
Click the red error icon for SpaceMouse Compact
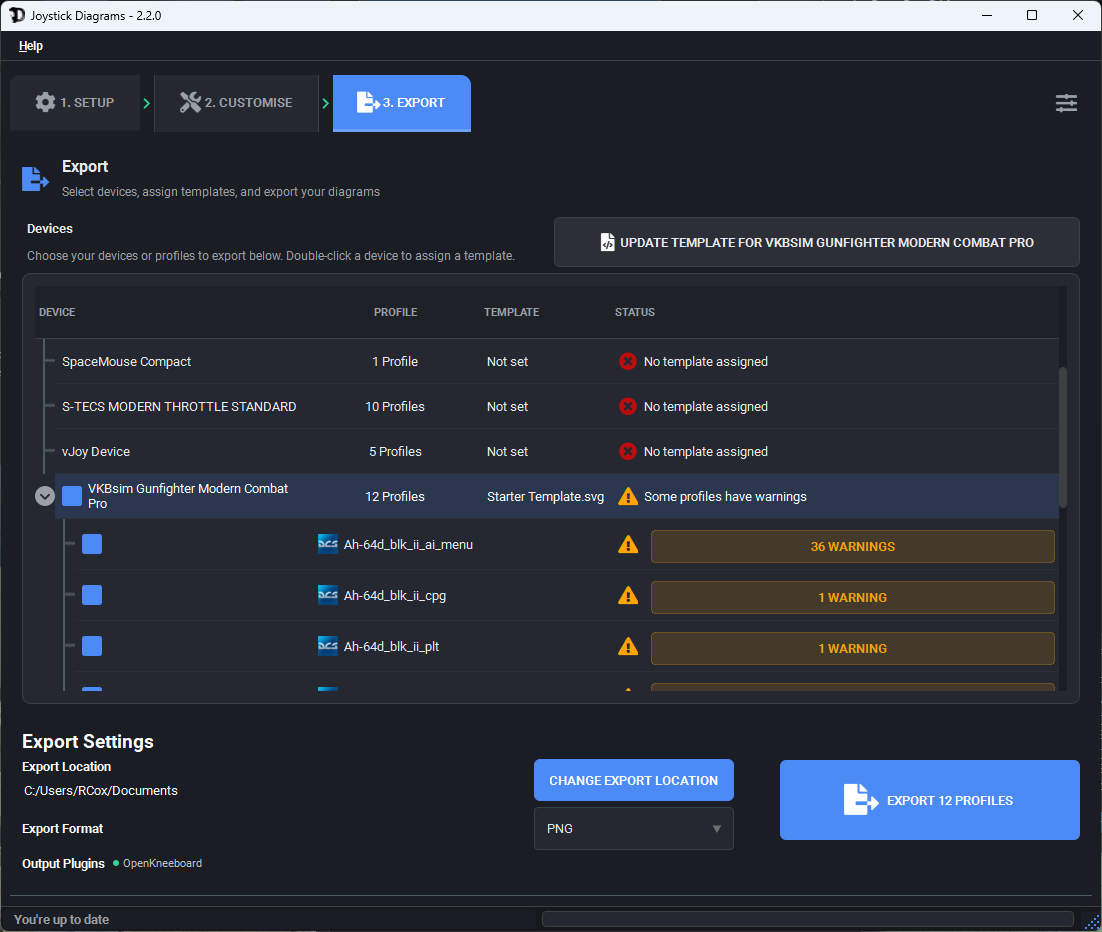(628, 361)
